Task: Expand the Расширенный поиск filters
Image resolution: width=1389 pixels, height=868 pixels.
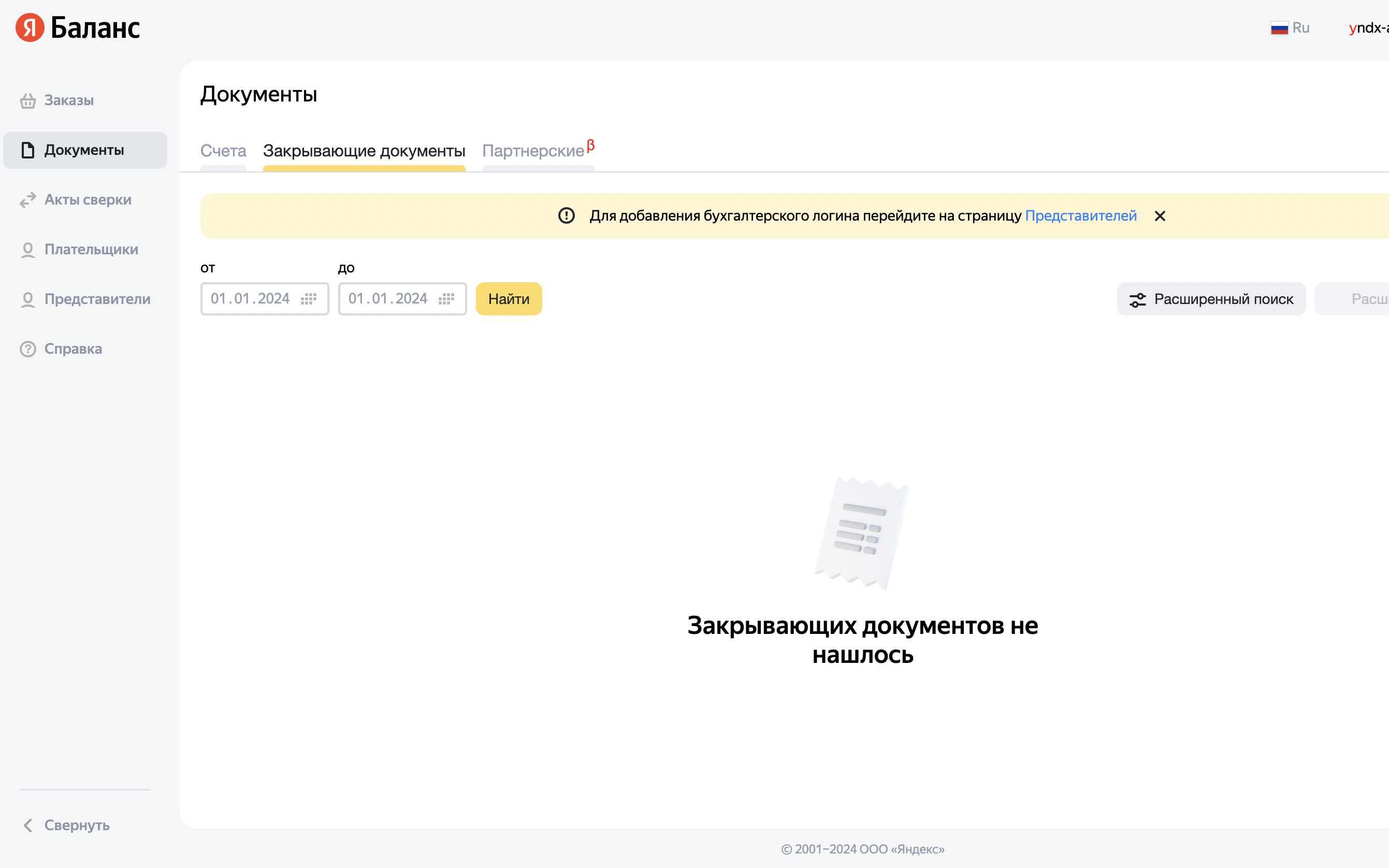Action: click(x=1211, y=299)
